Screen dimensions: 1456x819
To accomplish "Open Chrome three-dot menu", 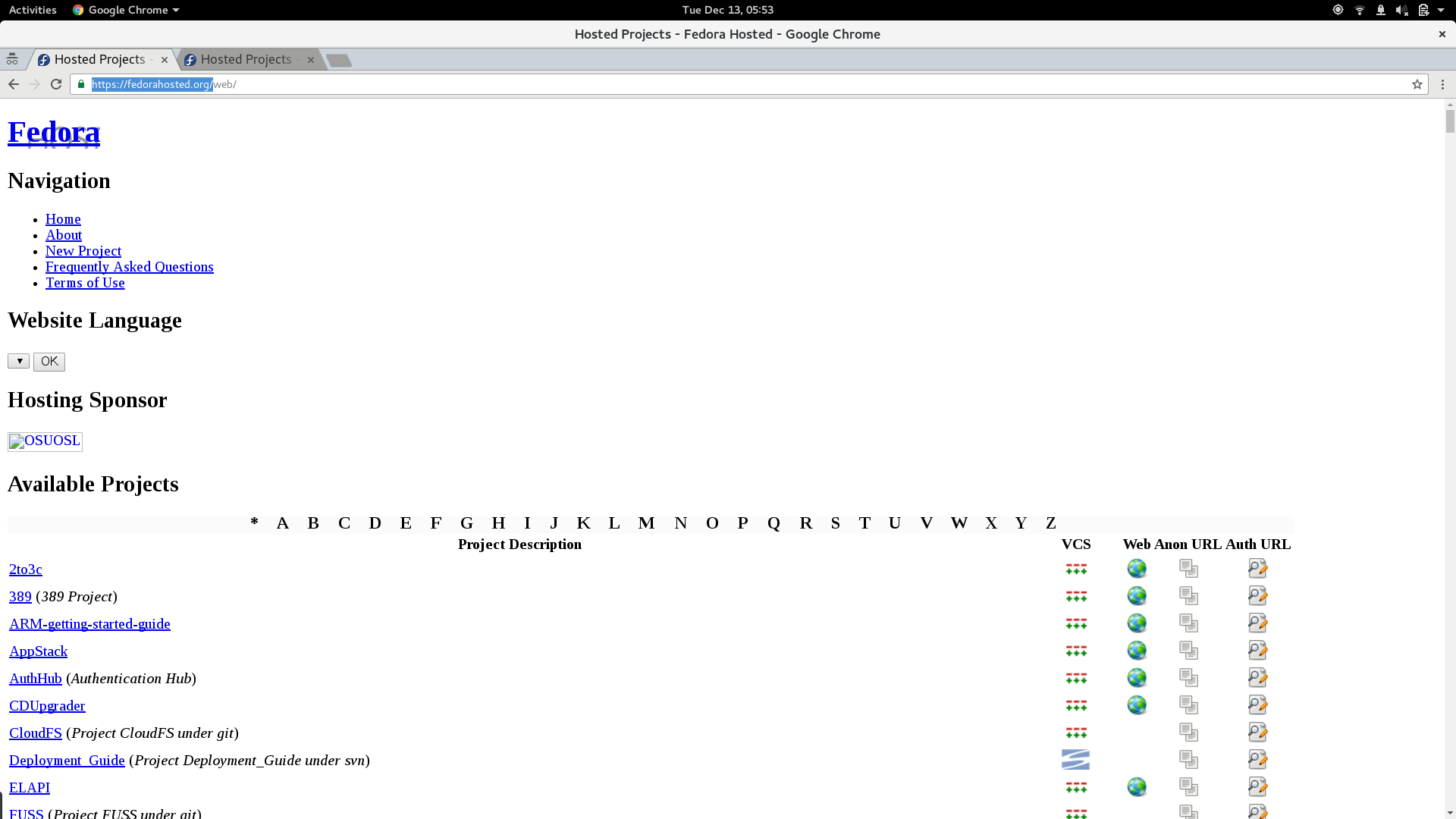I will [1442, 84].
